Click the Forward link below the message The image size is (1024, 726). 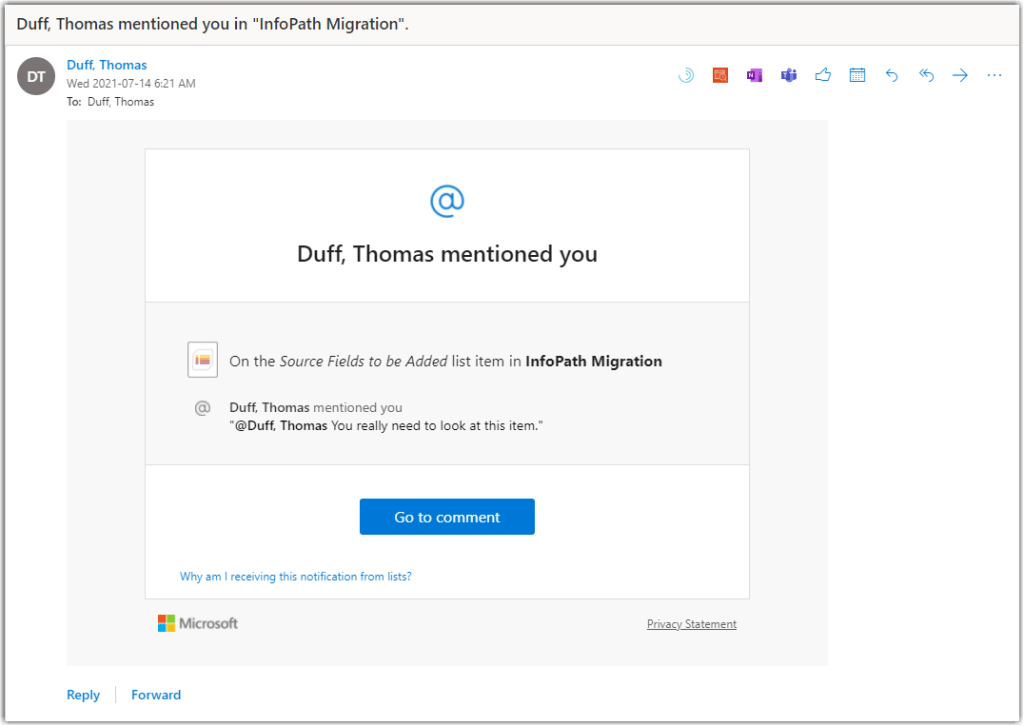pos(156,695)
